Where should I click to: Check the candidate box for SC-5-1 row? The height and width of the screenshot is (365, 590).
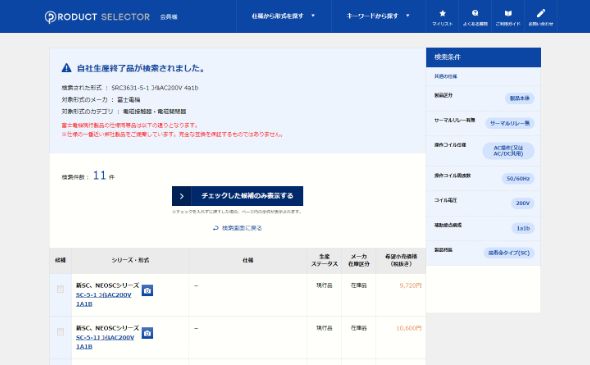pos(60,289)
